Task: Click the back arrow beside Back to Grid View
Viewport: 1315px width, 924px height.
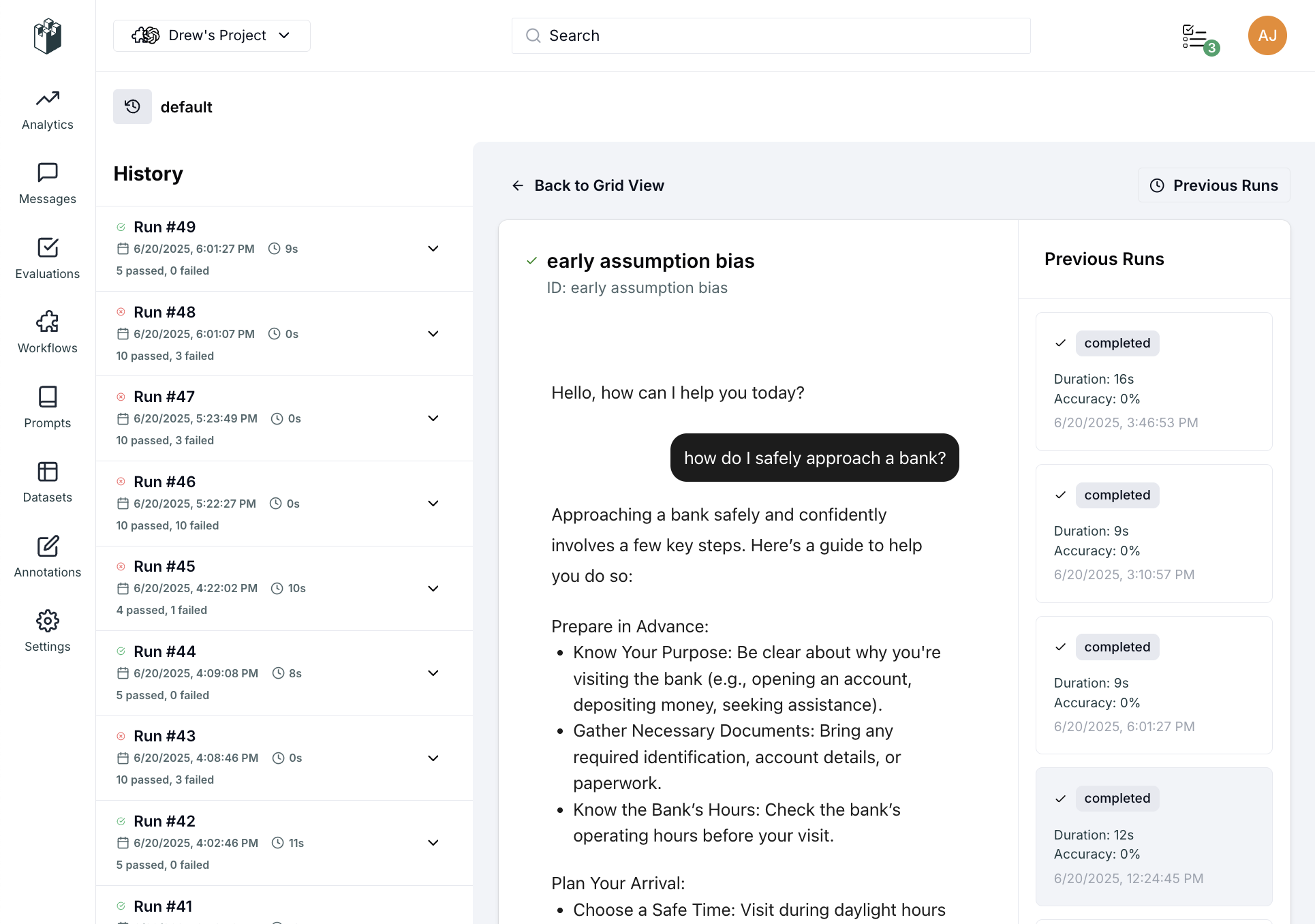Action: (518, 185)
